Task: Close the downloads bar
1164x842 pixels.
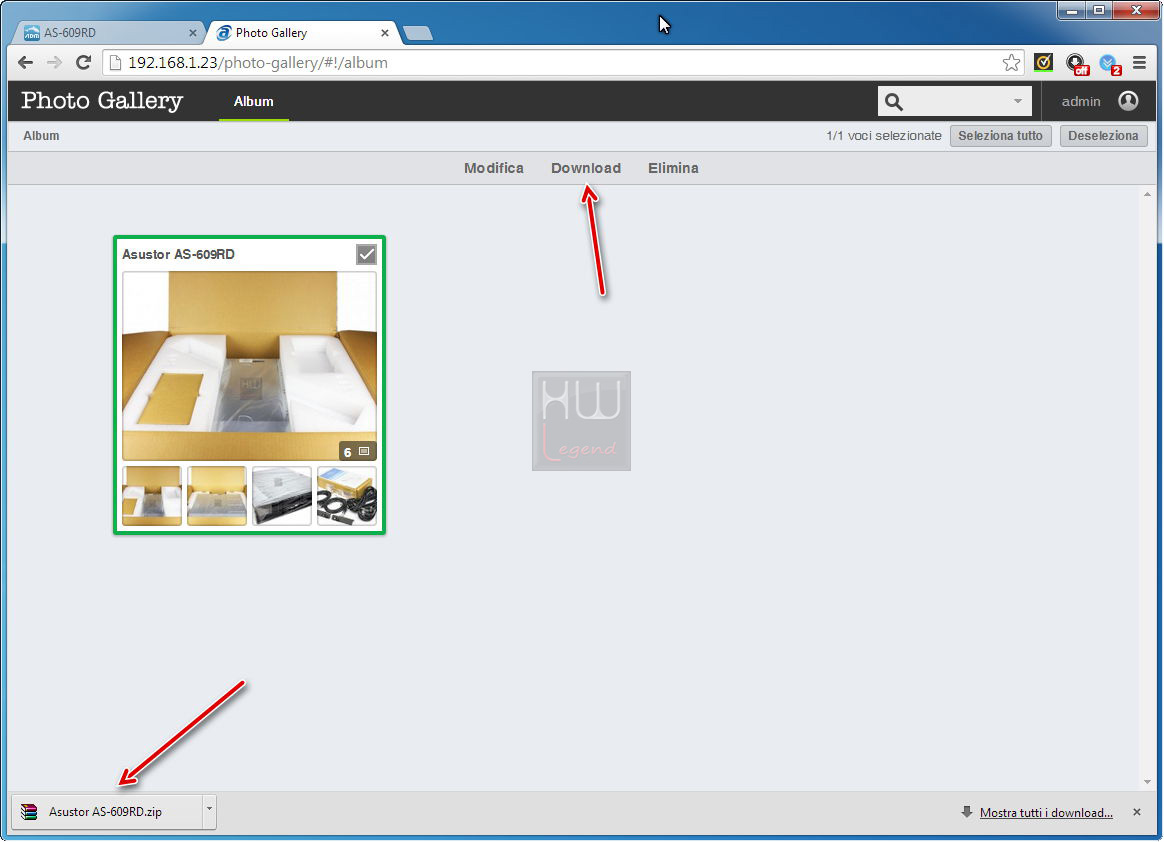Action: (1137, 812)
